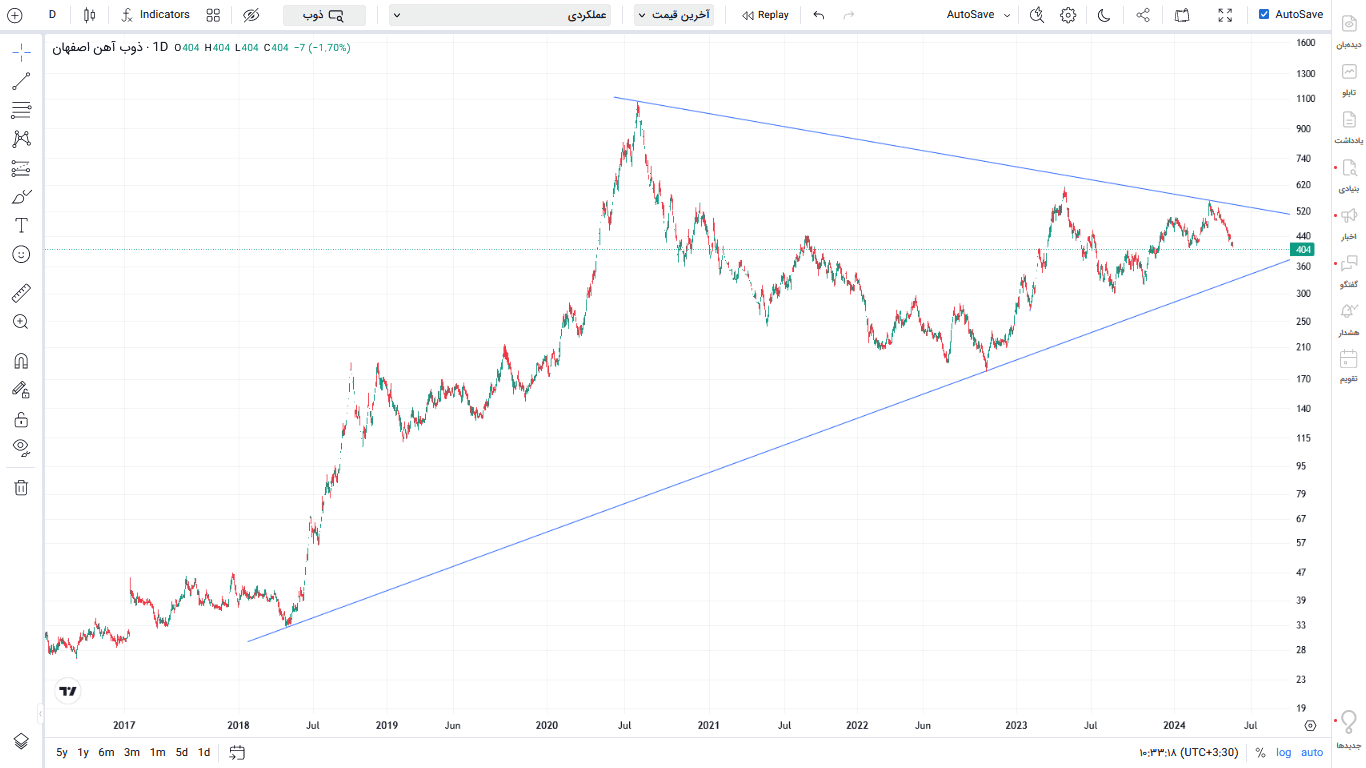Screen dimensions: 1366x768
Task: Open the جدیدها lightbulb panel
Action: [1349, 729]
